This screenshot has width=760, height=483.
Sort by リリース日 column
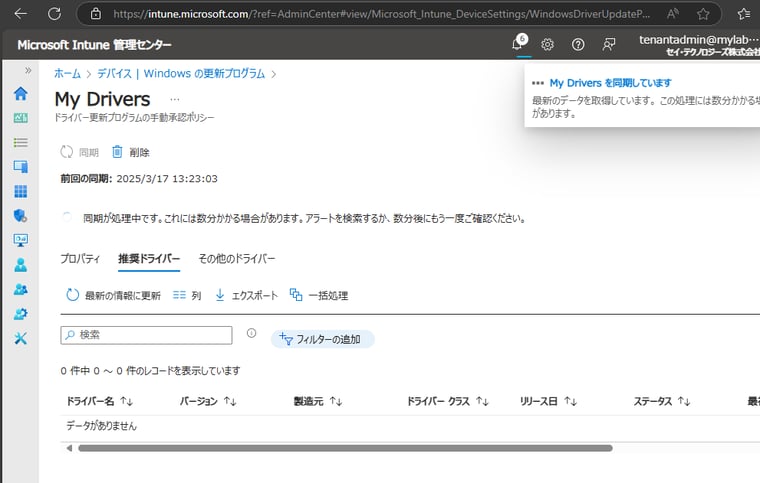click(548, 401)
